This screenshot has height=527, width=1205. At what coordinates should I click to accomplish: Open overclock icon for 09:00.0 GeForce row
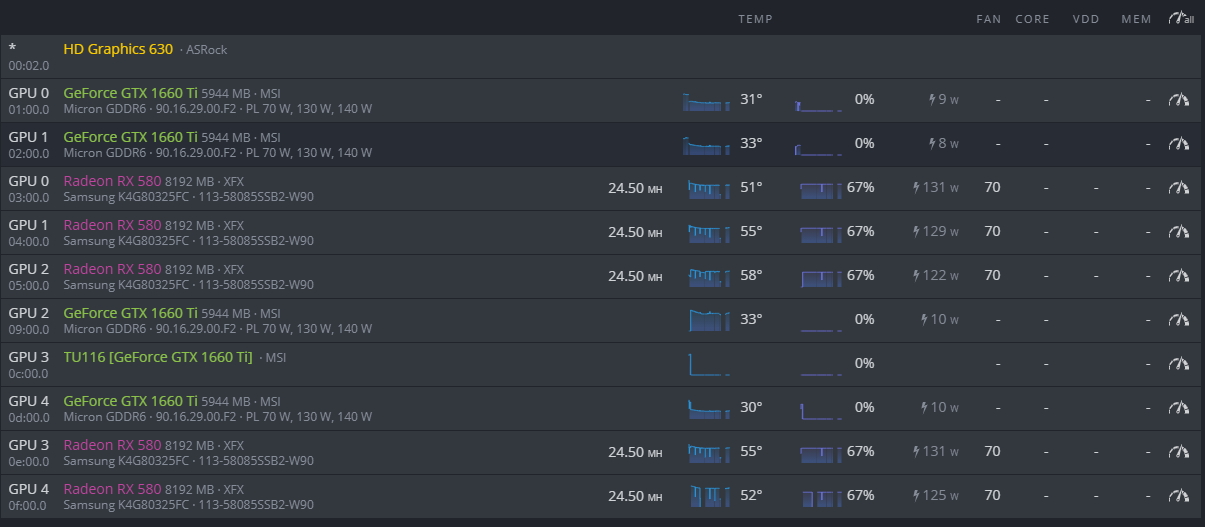(1180, 319)
